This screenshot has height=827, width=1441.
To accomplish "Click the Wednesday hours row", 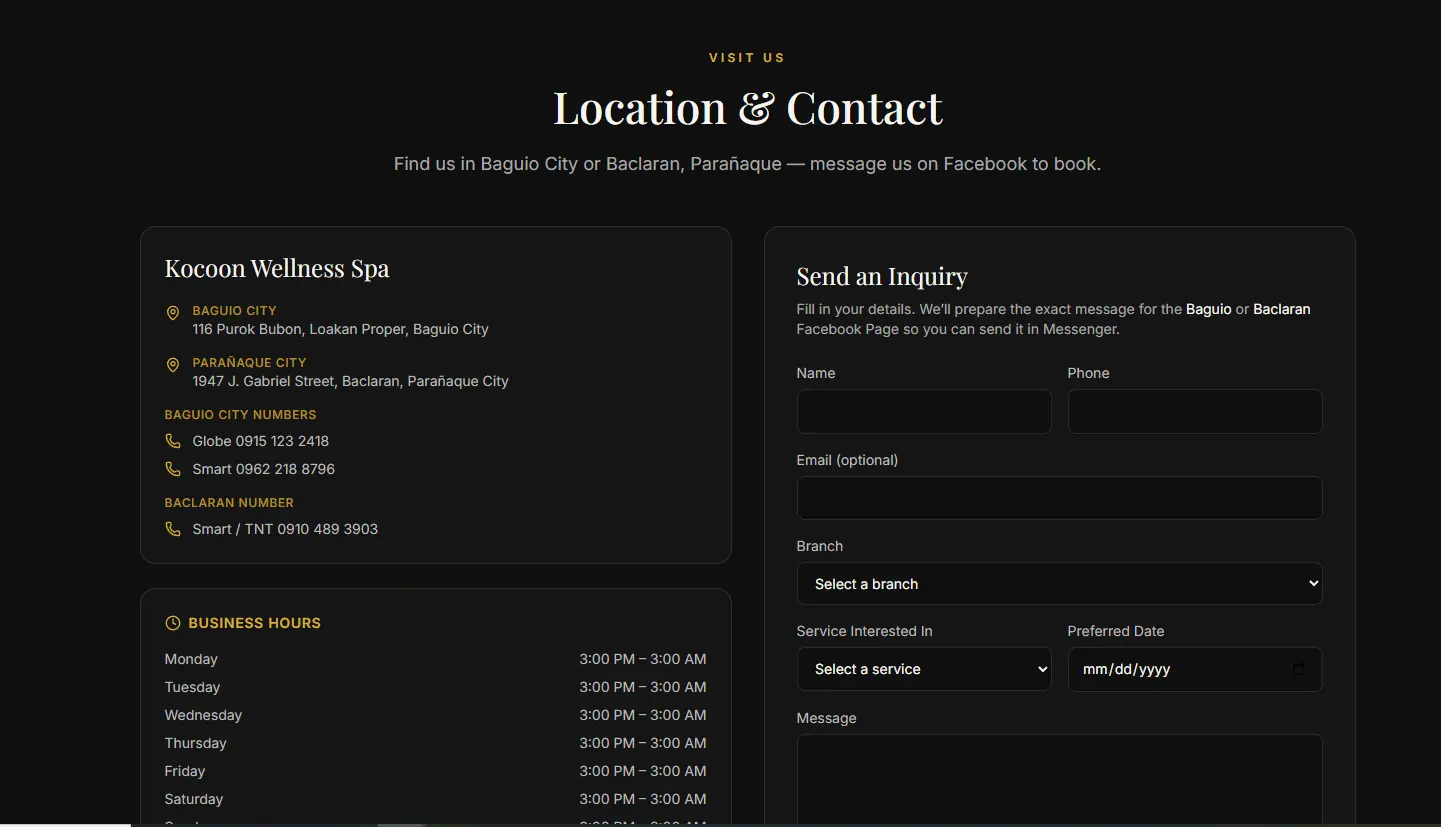I will [436, 715].
